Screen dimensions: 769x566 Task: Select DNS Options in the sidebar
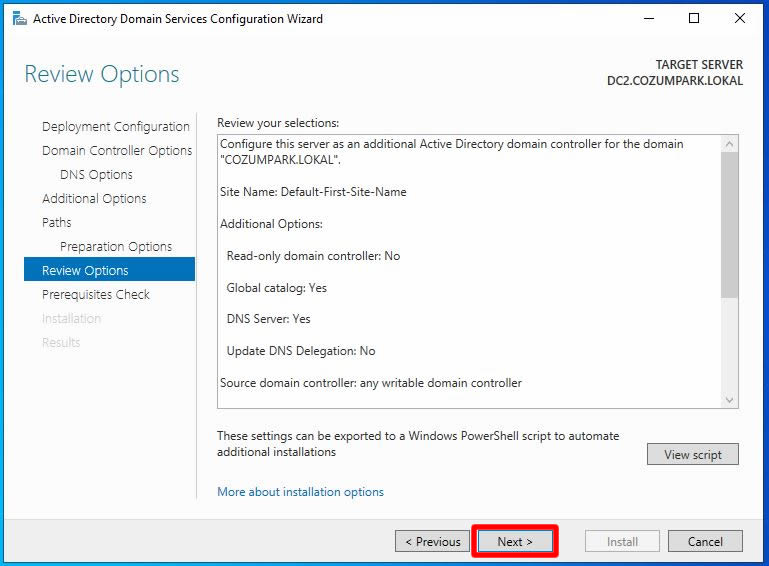(x=96, y=175)
